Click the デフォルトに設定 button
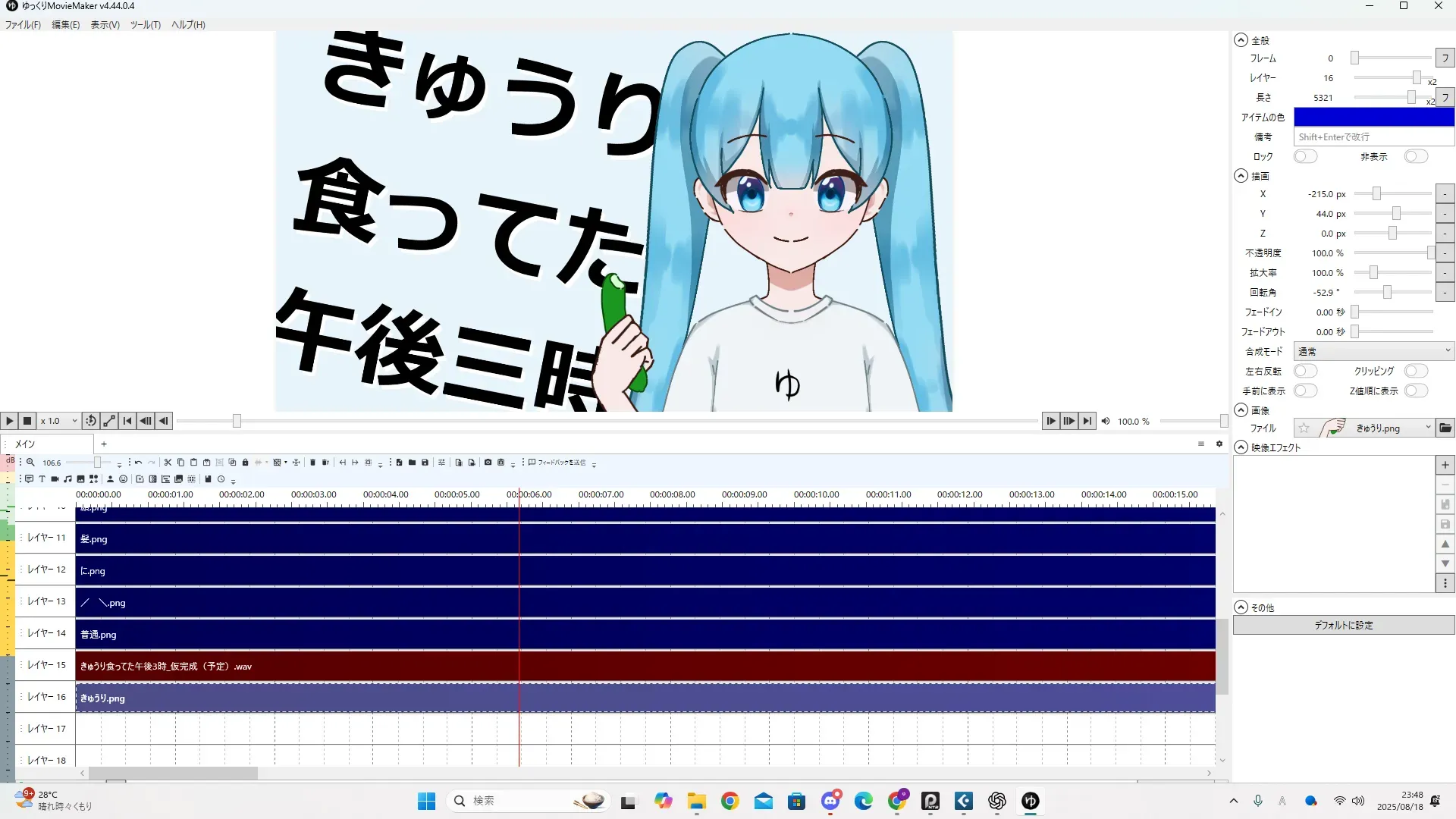Screen dimensions: 1456x819 (x=1343, y=626)
